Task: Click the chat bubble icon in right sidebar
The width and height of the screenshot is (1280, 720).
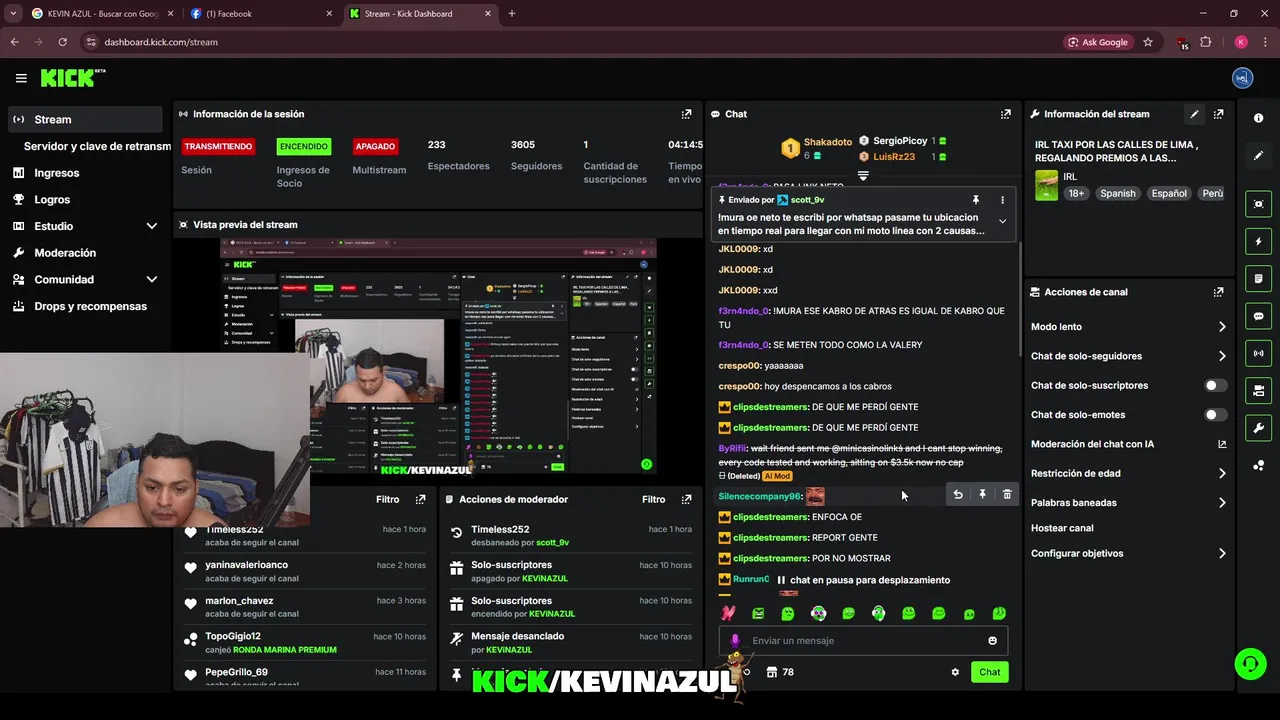Action: tap(1258, 316)
